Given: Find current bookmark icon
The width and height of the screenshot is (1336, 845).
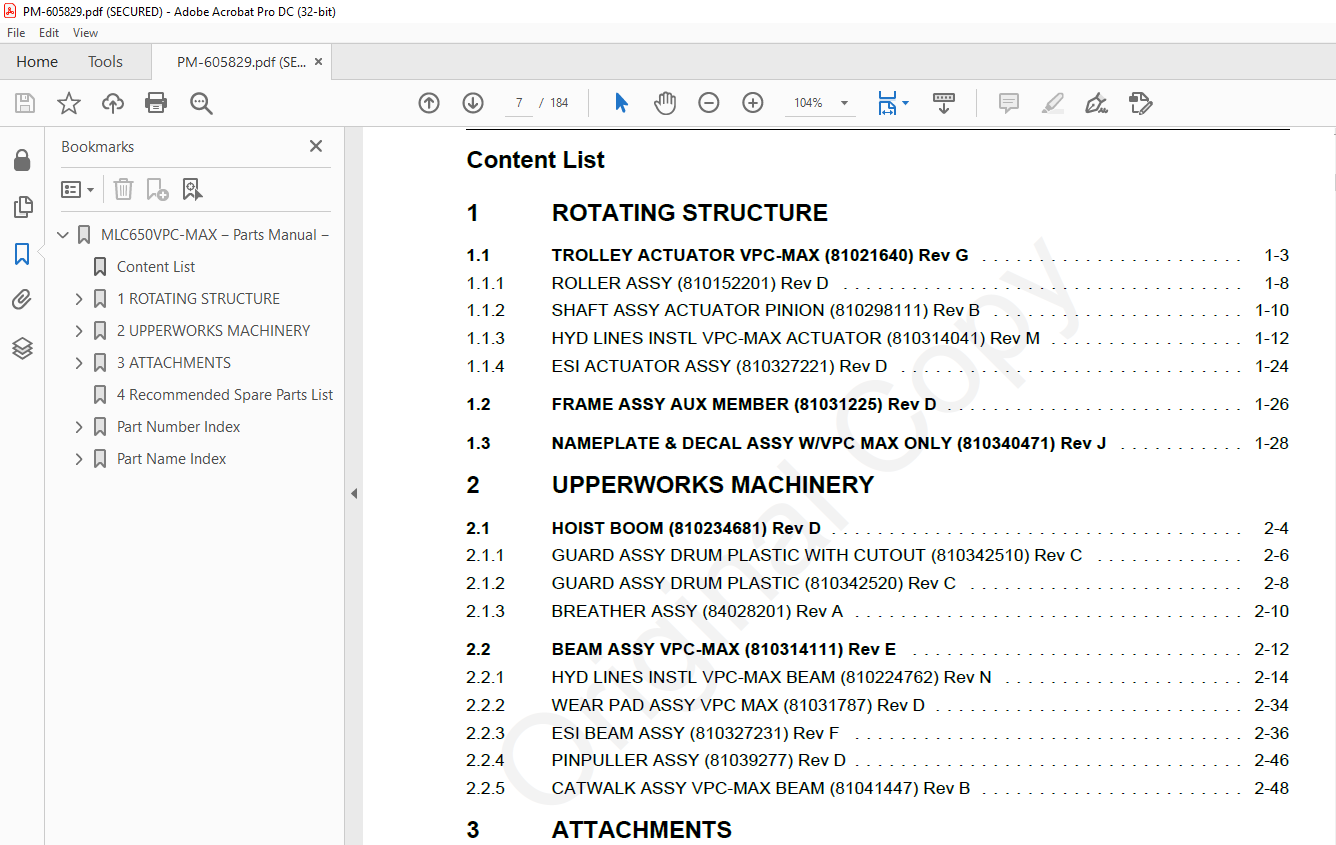Looking at the screenshot, I should (x=192, y=189).
